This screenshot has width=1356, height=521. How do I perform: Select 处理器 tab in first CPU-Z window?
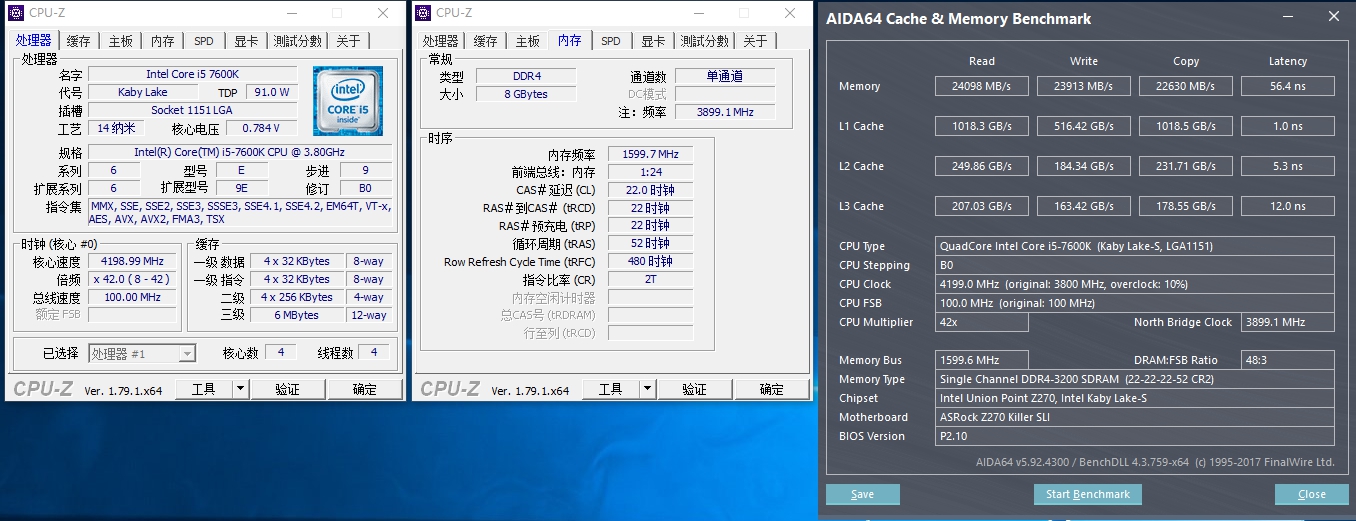pos(34,40)
